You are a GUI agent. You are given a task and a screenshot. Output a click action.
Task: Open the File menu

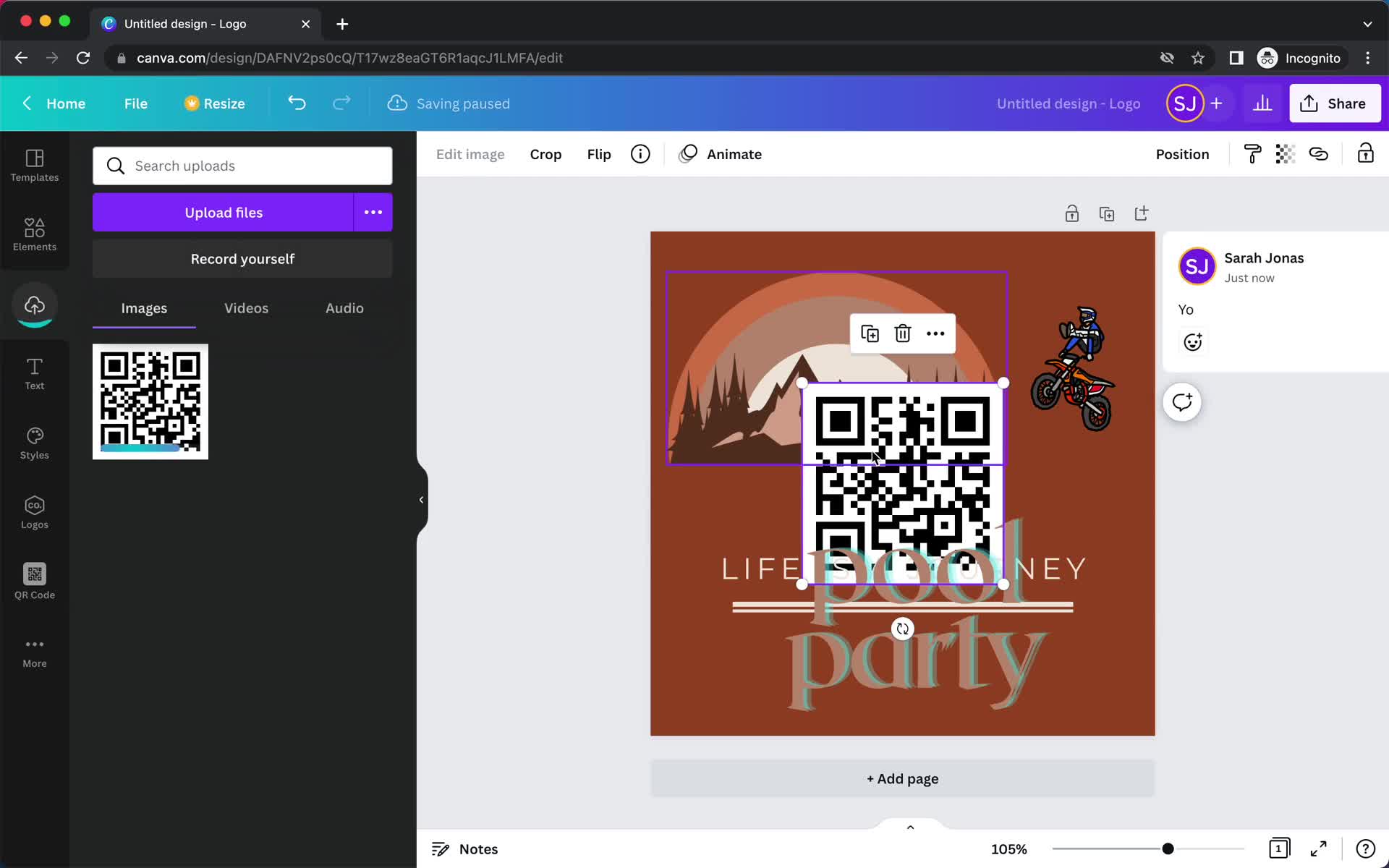[x=135, y=103]
